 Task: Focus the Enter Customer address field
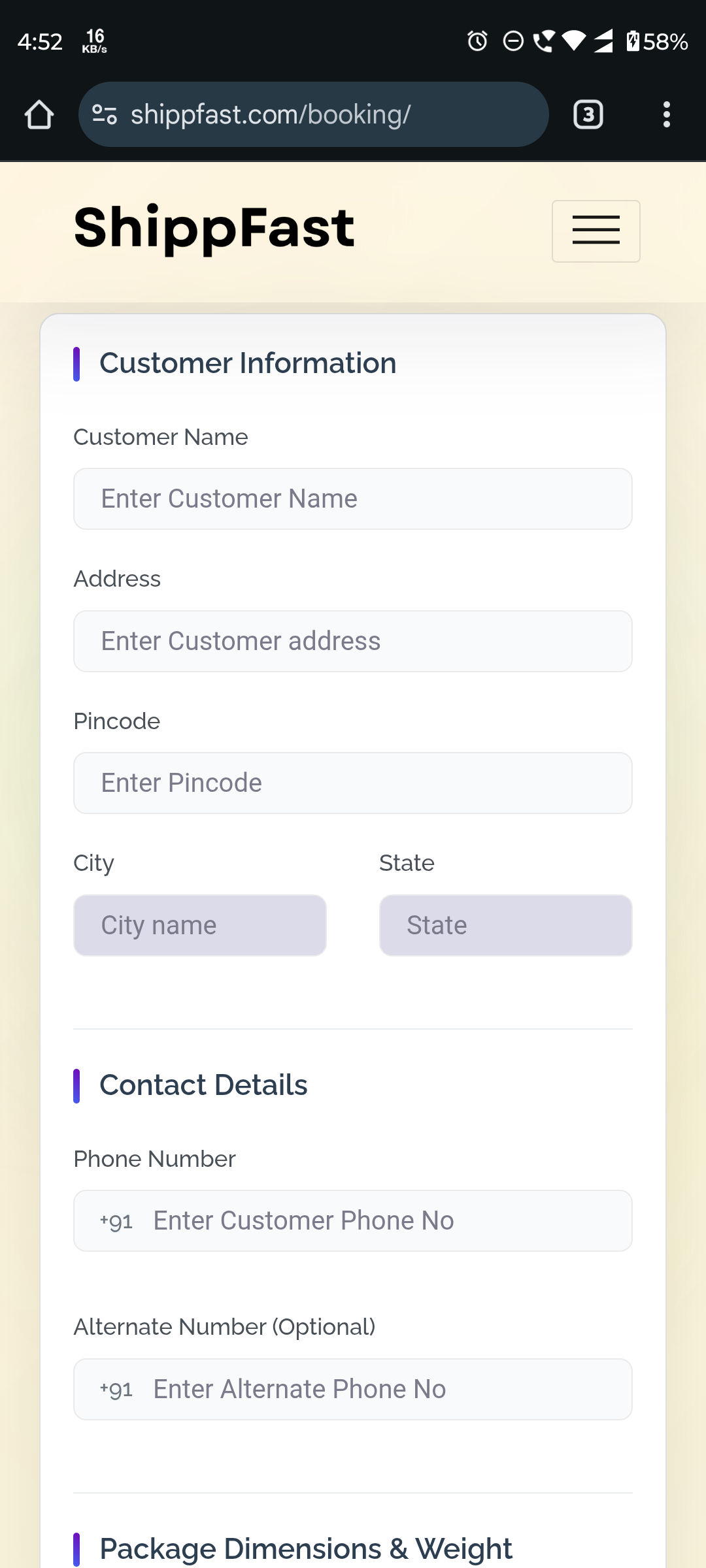[x=353, y=642]
